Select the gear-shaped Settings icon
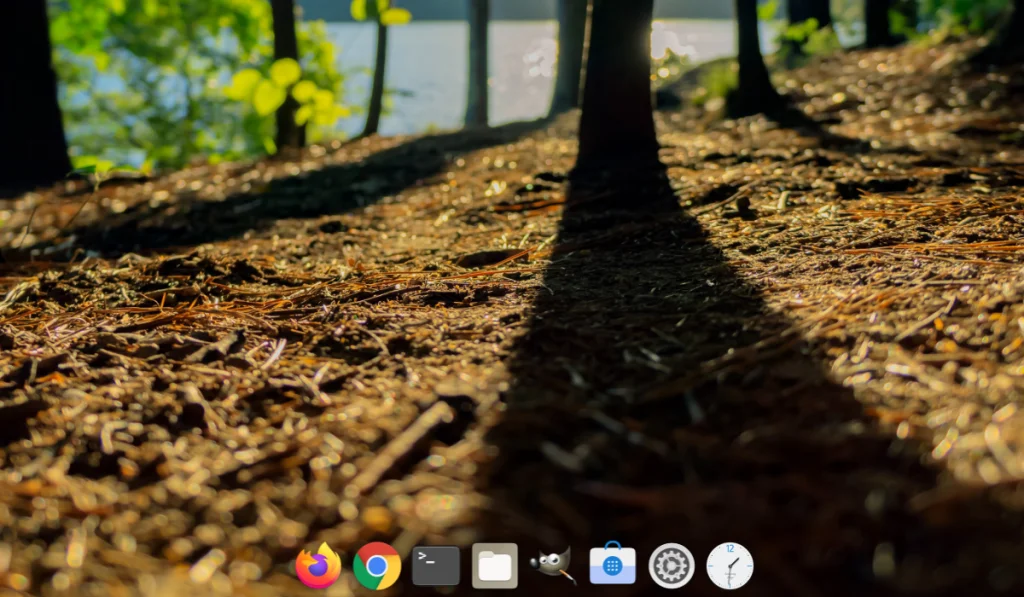The height and width of the screenshot is (597, 1024). (672, 565)
